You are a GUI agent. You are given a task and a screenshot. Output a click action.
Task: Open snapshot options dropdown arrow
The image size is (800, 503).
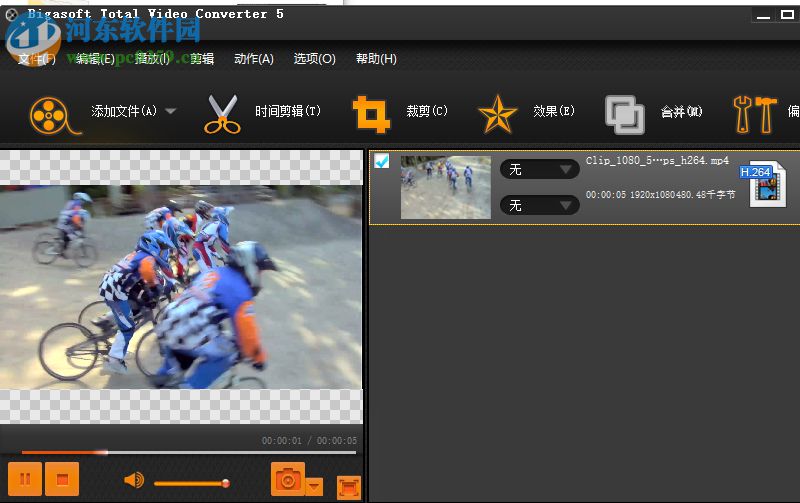point(314,486)
